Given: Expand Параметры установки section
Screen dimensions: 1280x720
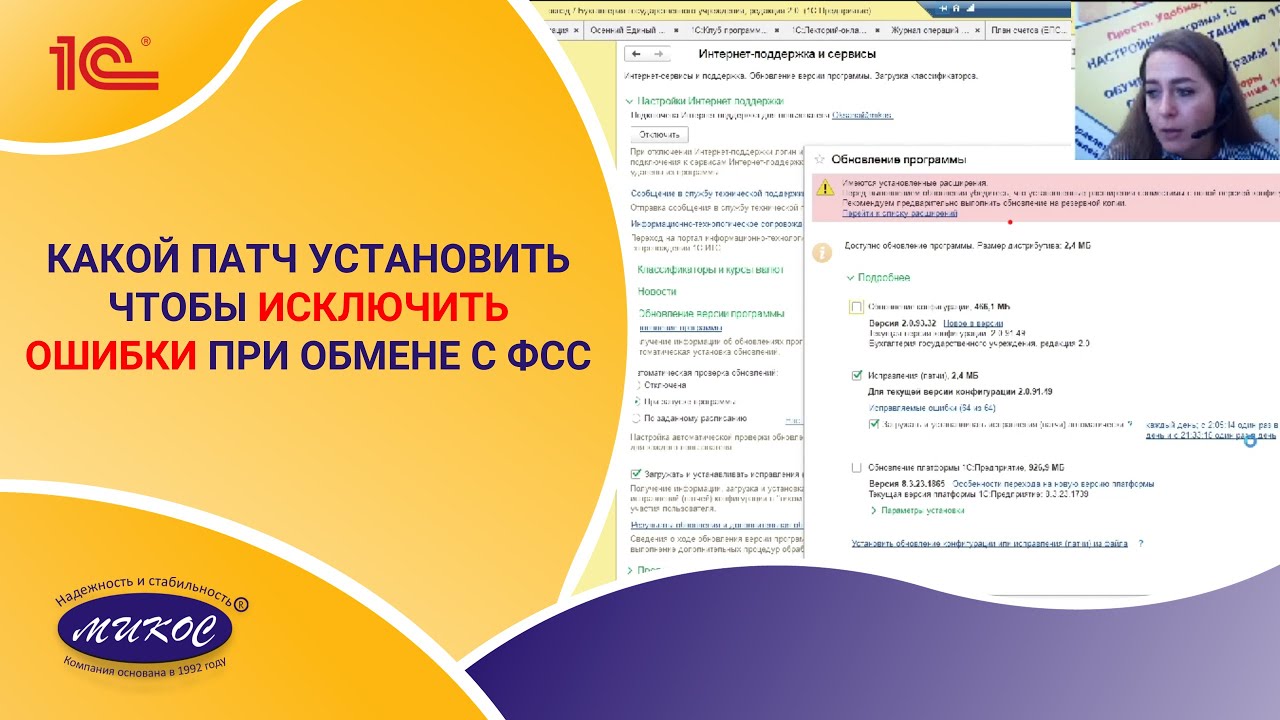Looking at the screenshot, I should coord(874,510).
